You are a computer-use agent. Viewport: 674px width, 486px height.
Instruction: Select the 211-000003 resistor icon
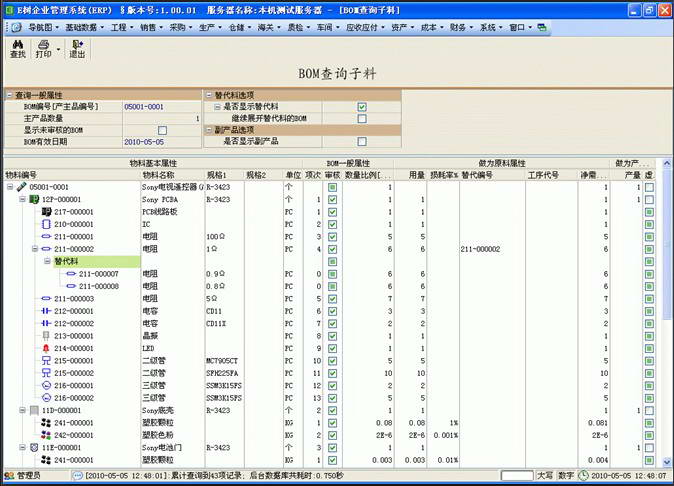pyautogui.click(x=46, y=299)
